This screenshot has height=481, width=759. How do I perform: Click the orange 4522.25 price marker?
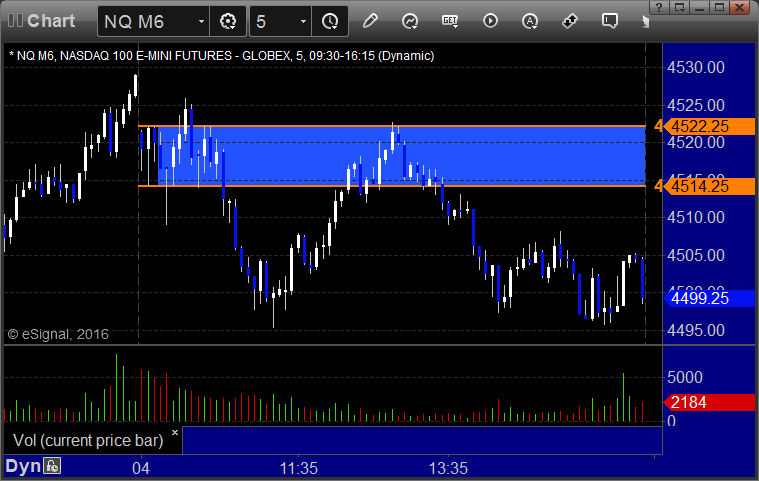pyautogui.click(x=709, y=126)
